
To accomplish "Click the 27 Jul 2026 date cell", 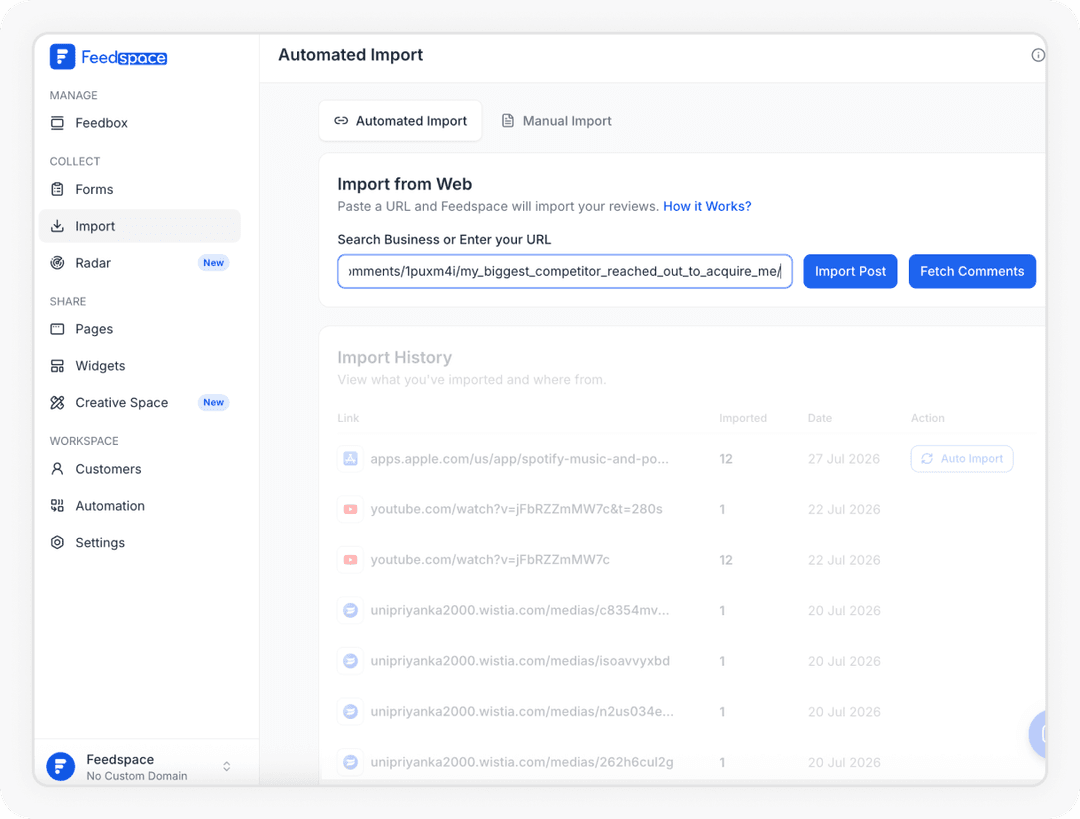I will pos(844,459).
